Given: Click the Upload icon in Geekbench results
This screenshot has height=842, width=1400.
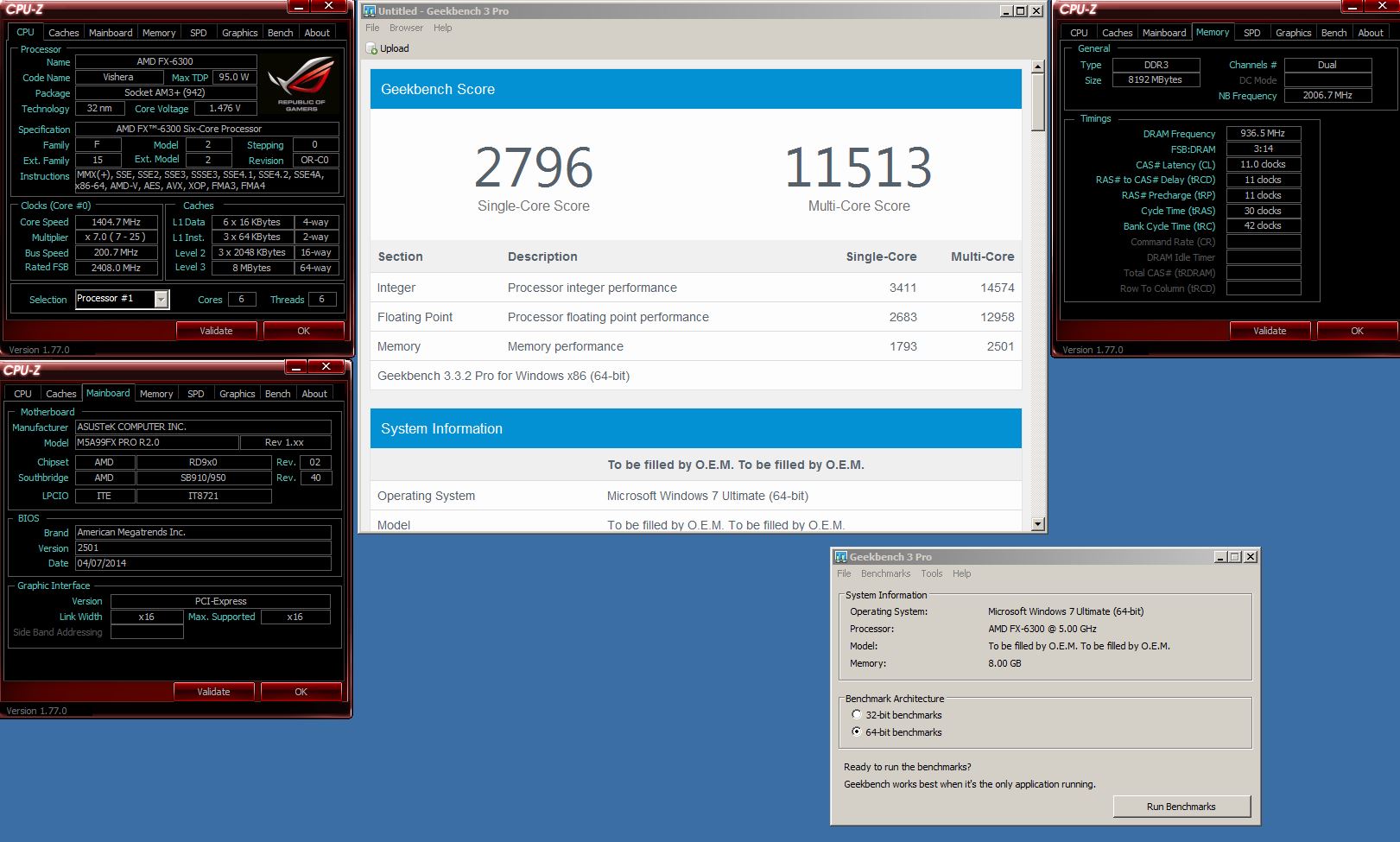Looking at the screenshot, I should (x=371, y=48).
